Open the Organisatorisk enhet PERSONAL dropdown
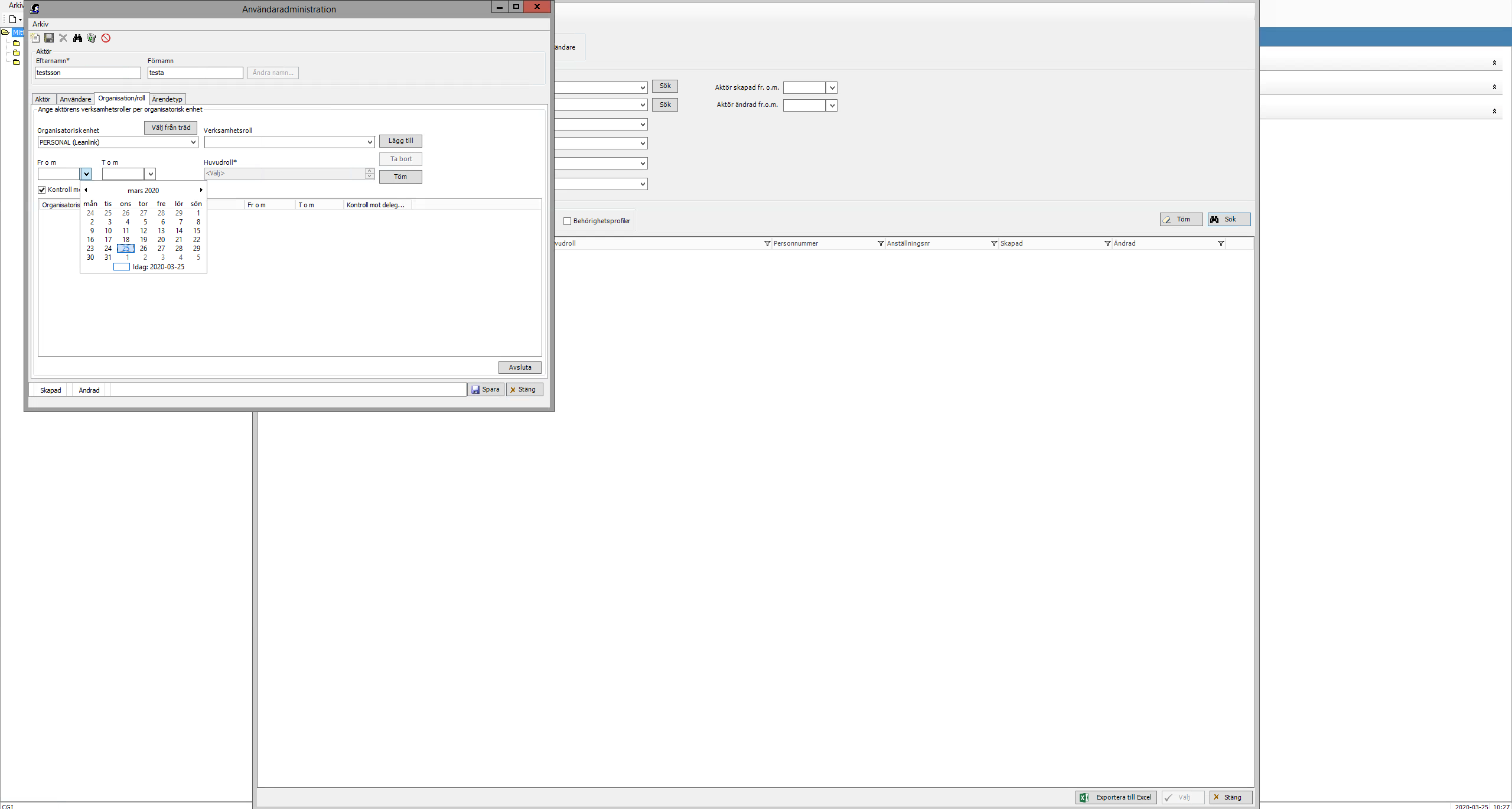Viewport: 1512px width, 809px height. click(193, 142)
